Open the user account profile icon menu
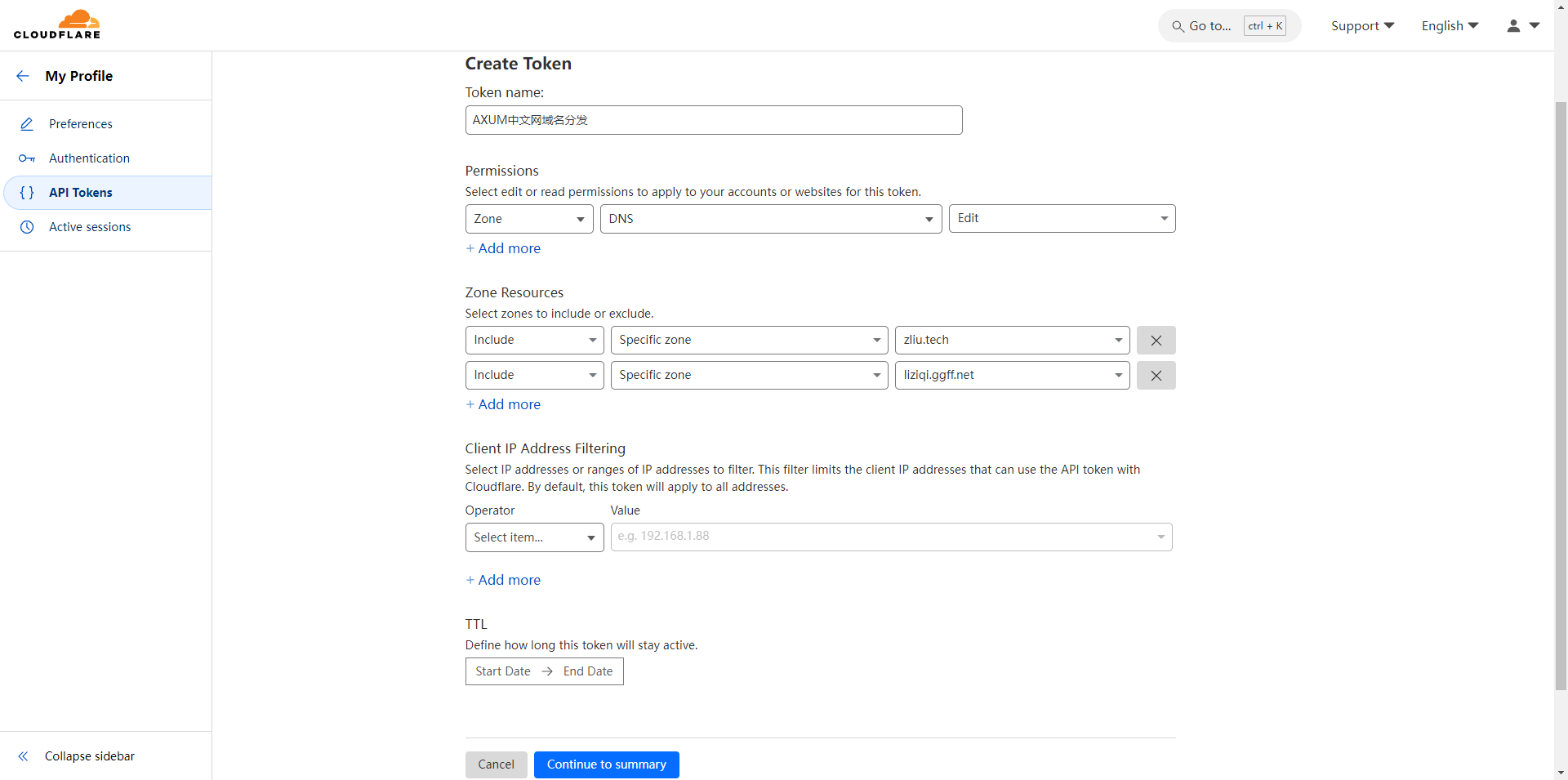This screenshot has height=780, width=1568. point(1523,26)
